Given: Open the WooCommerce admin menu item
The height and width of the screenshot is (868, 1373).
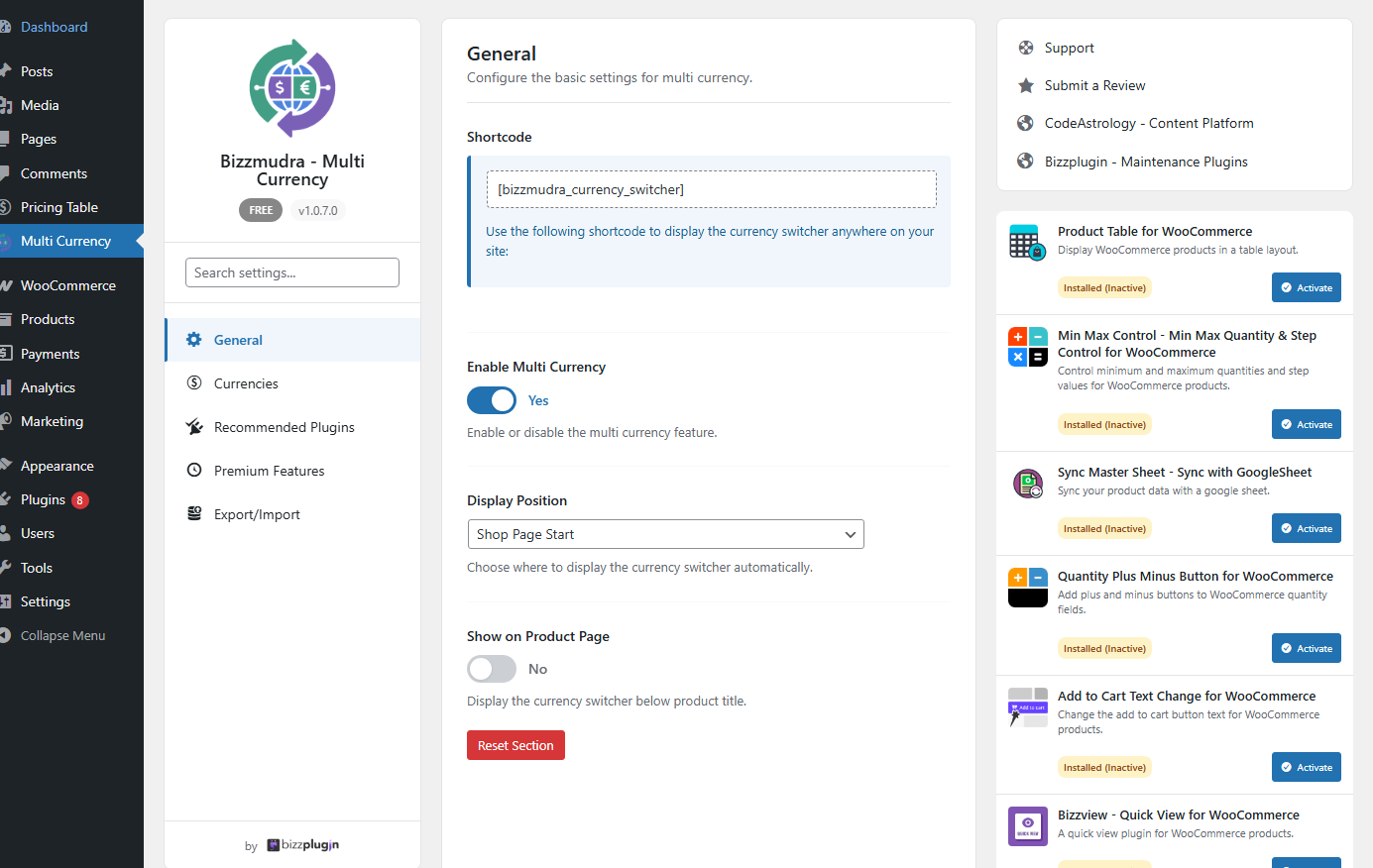Looking at the screenshot, I should (71, 285).
